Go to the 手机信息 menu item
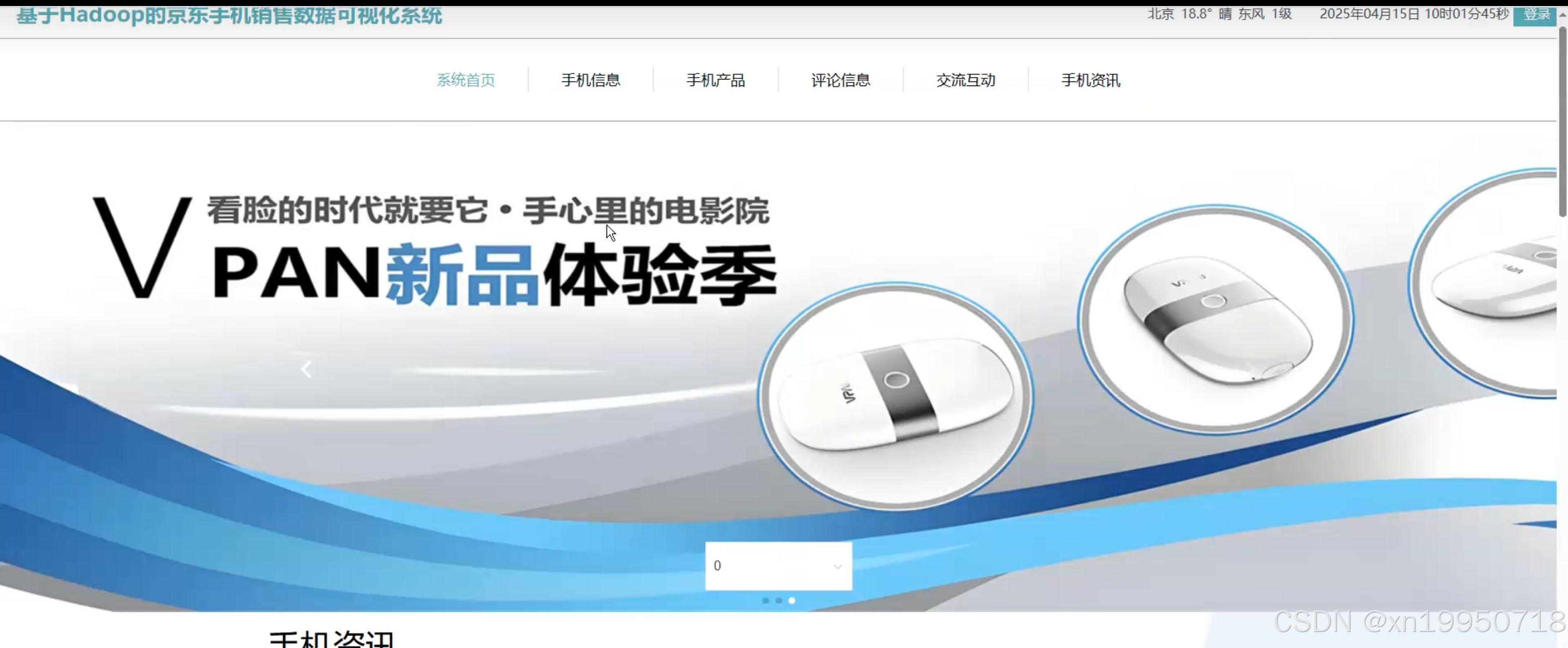The height and width of the screenshot is (648, 1568). [590, 80]
